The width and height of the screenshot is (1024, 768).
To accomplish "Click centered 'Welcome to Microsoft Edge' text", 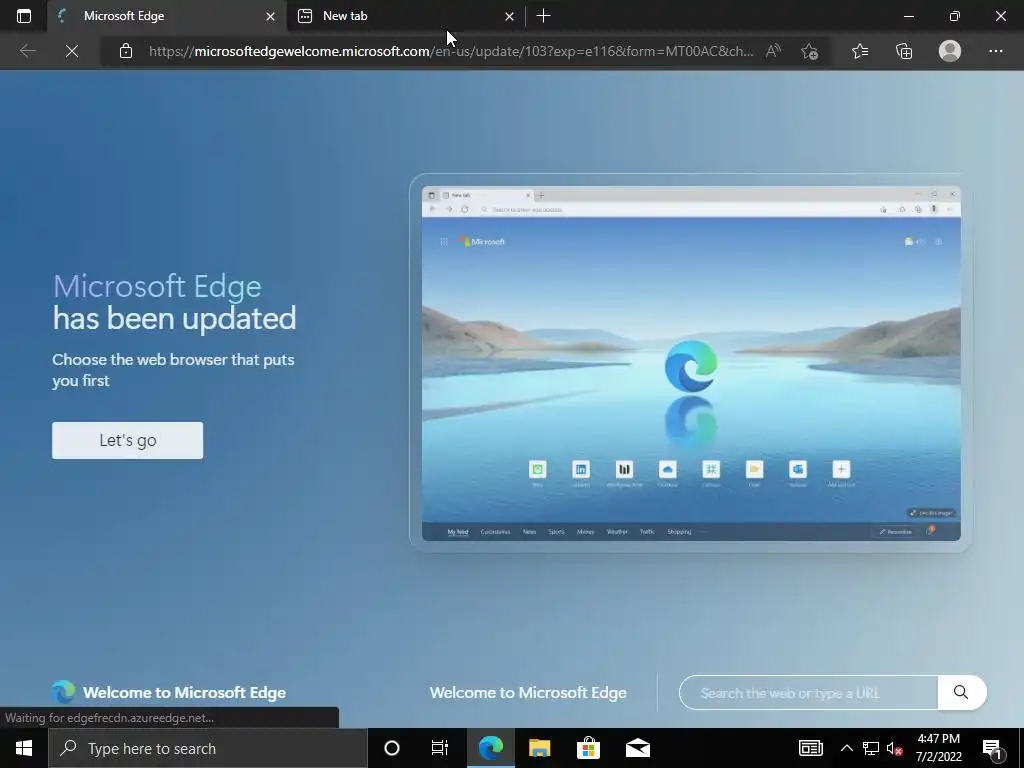I will point(528,692).
